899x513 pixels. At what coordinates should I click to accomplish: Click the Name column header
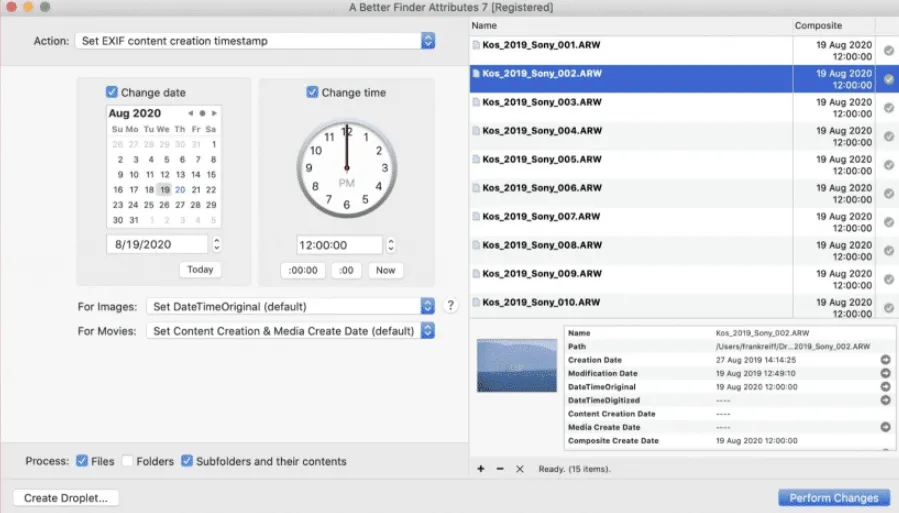pos(631,25)
